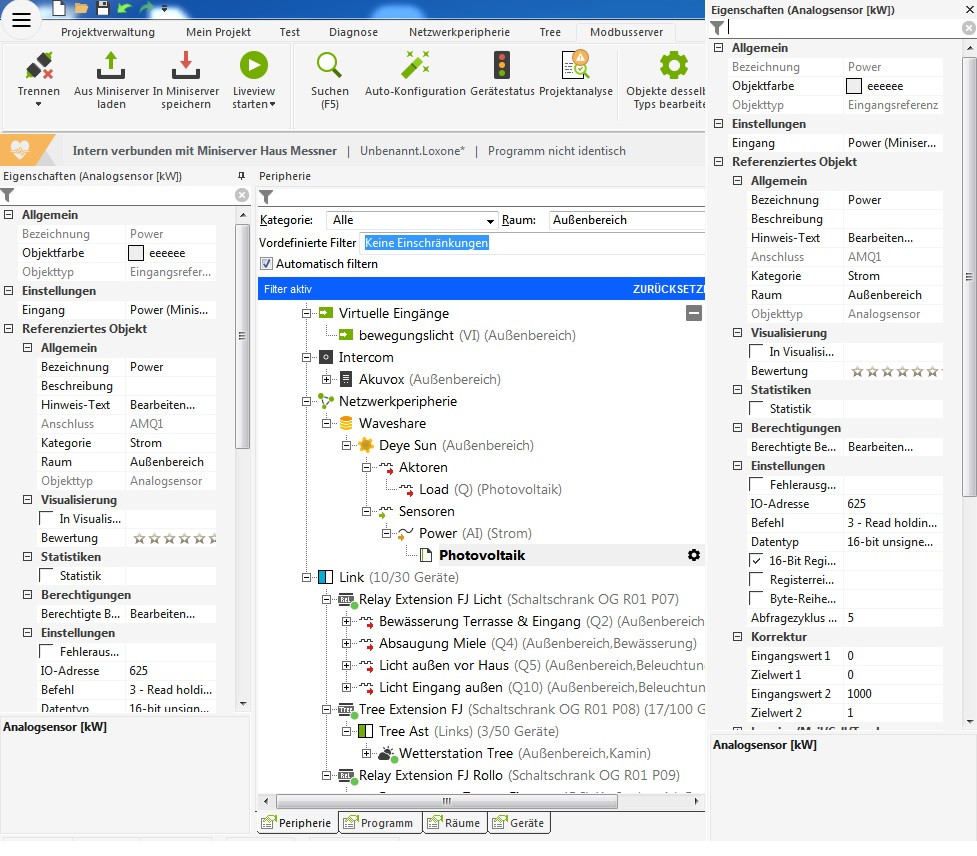This screenshot has height=856, width=977.
Task: Click the Trennen disconnect icon
Action: click(x=39, y=67)
